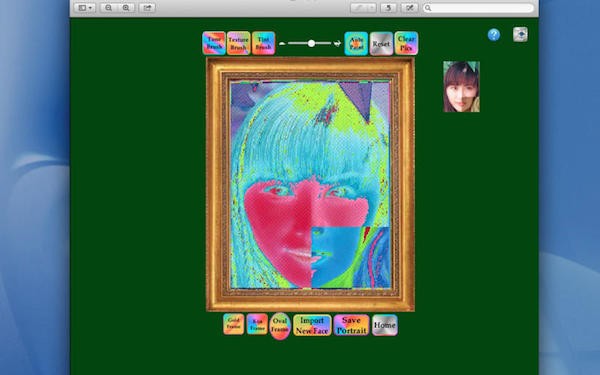The image size is (600, 375).
Task: Choose the Oval Frame option
Action: coord(280,326)
